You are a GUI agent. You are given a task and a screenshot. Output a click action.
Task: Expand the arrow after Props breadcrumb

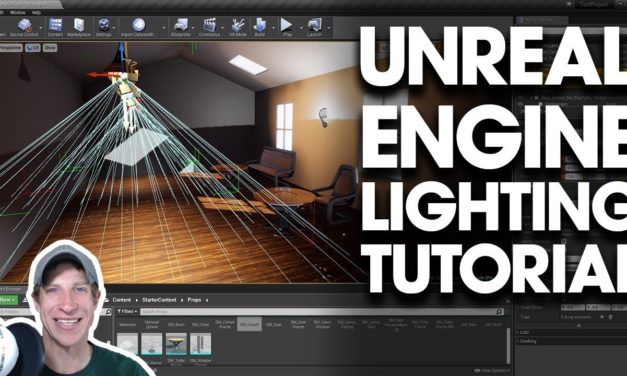tap(207, 300)
